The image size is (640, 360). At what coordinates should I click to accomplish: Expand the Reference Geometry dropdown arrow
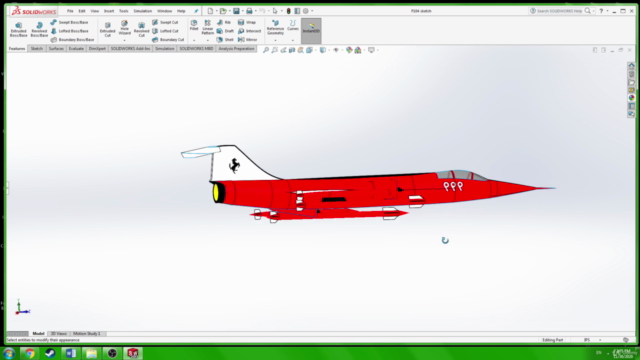(x=275, y=40)
